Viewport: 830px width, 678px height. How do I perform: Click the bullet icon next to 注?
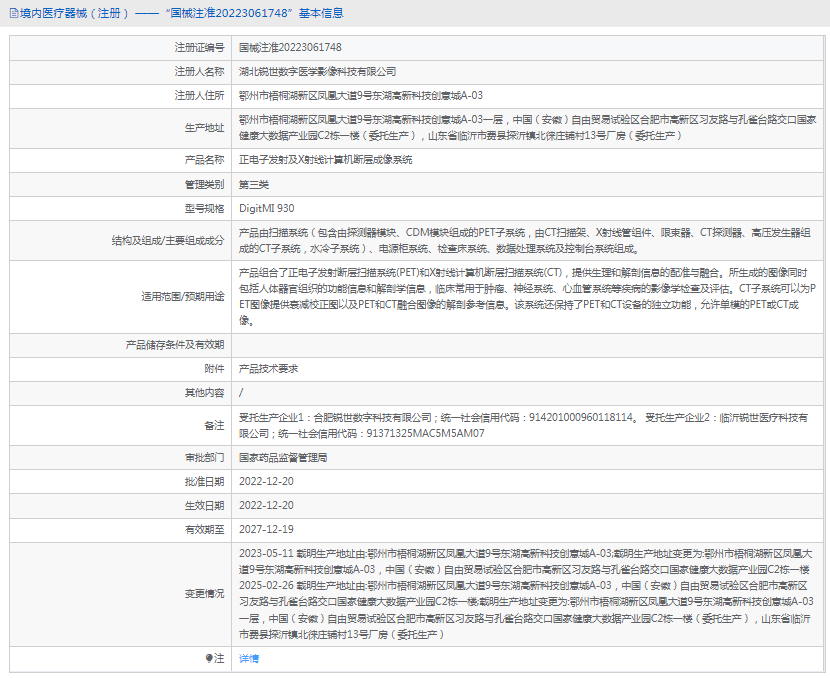coord(209,658)
